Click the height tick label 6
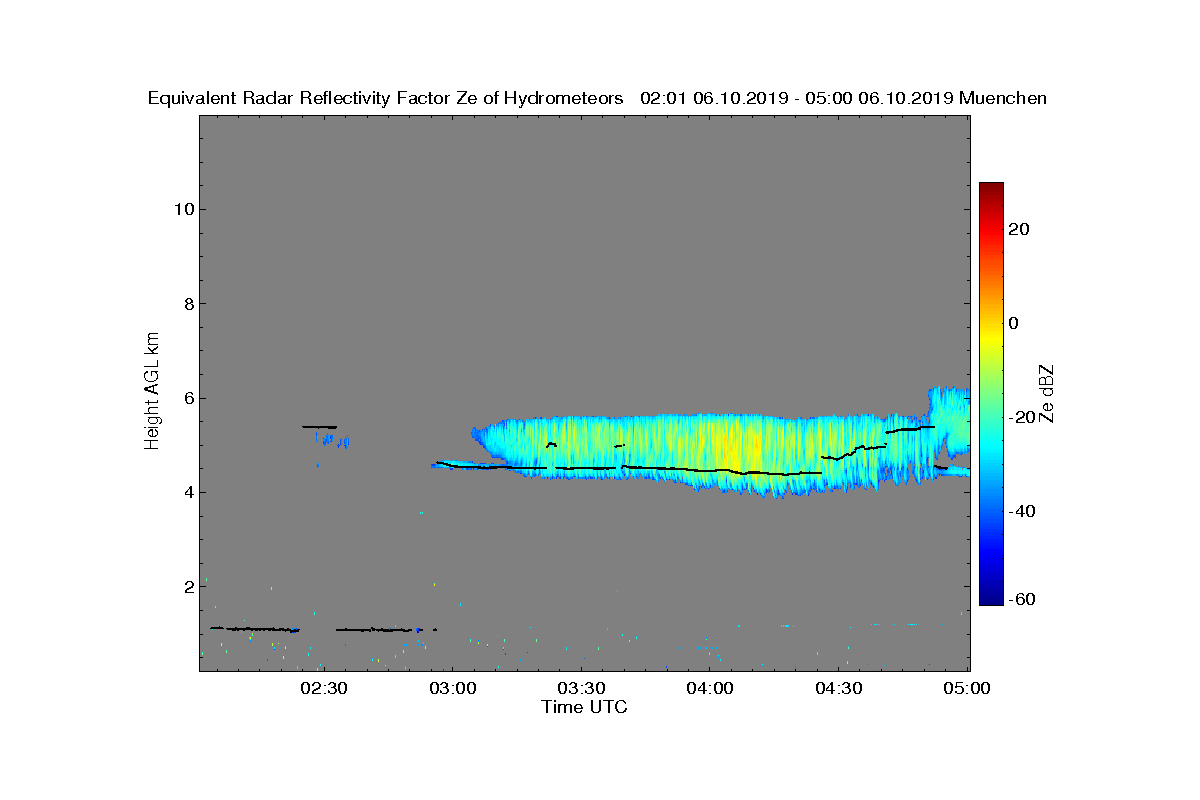This screenshot has width=1200, height=800. 187,398
